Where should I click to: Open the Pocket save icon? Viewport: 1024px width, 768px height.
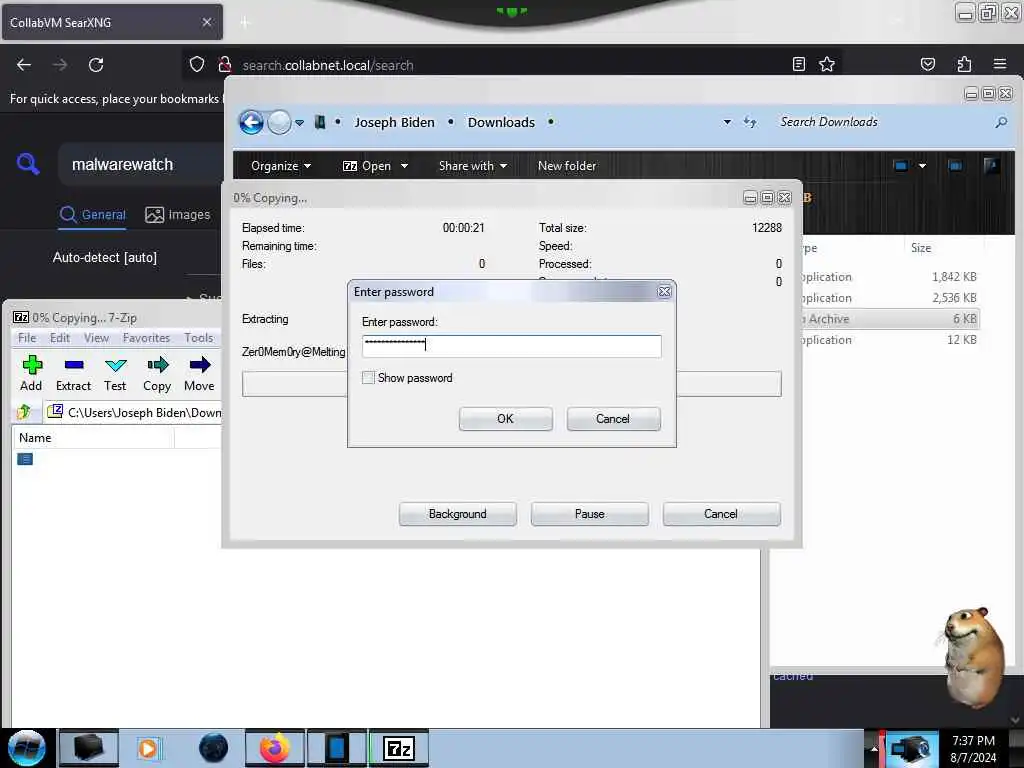pyautogui.click(x=928, y=64)
